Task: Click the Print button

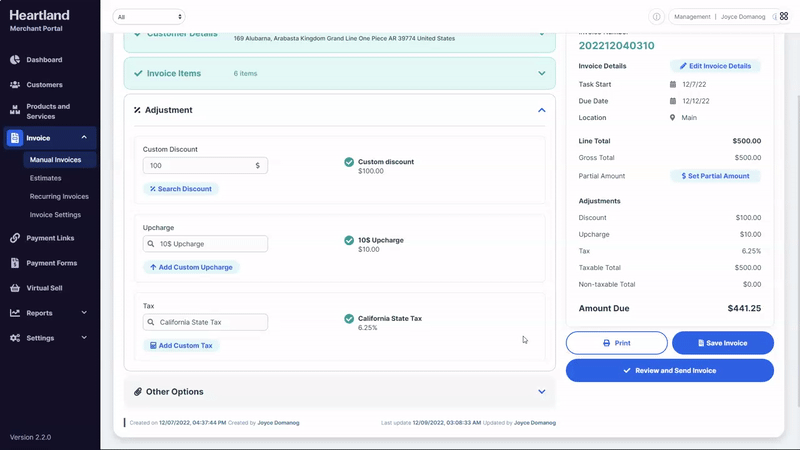Action: 616,343
